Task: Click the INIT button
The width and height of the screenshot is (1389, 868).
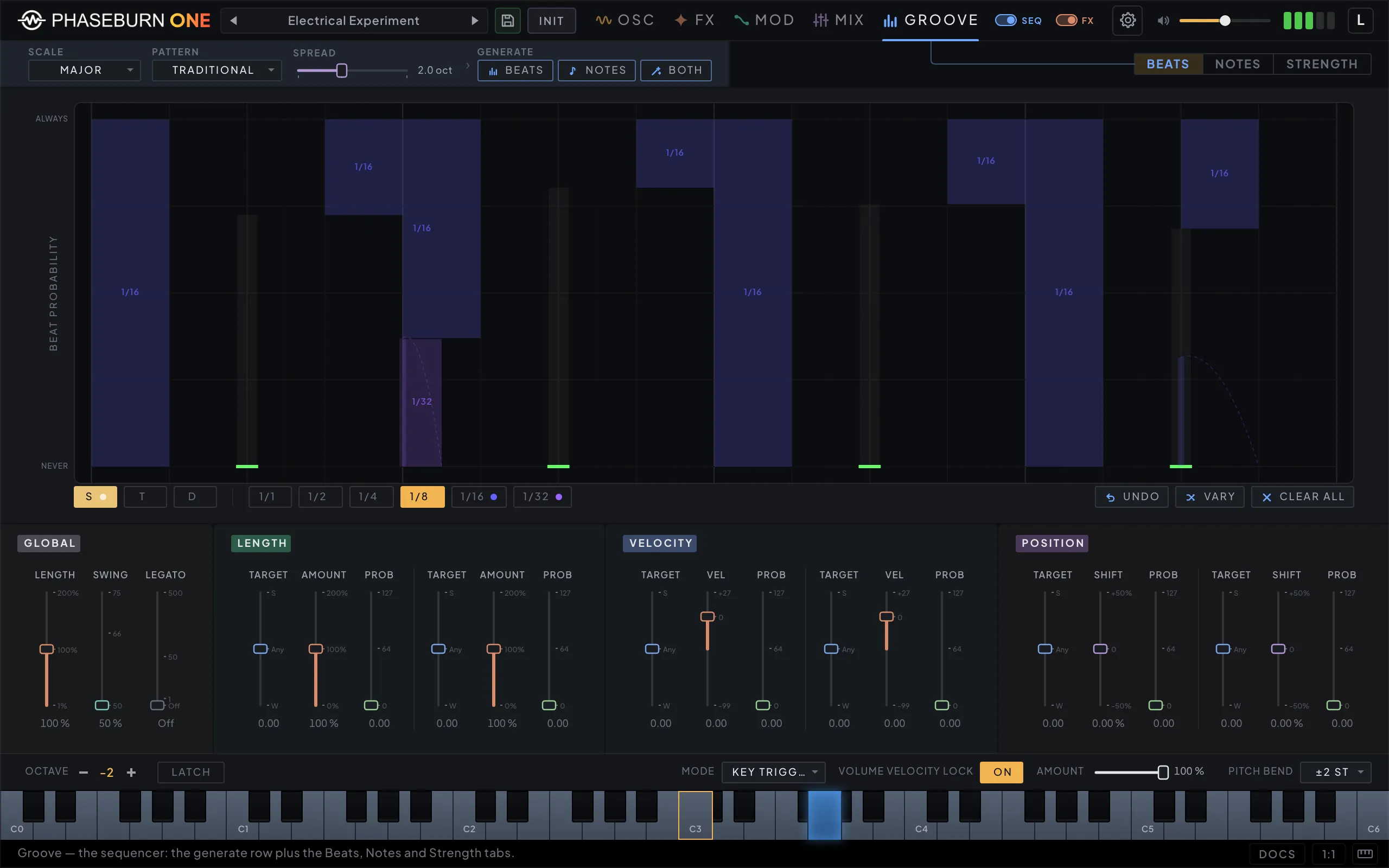Action: [x=551, y=21]
